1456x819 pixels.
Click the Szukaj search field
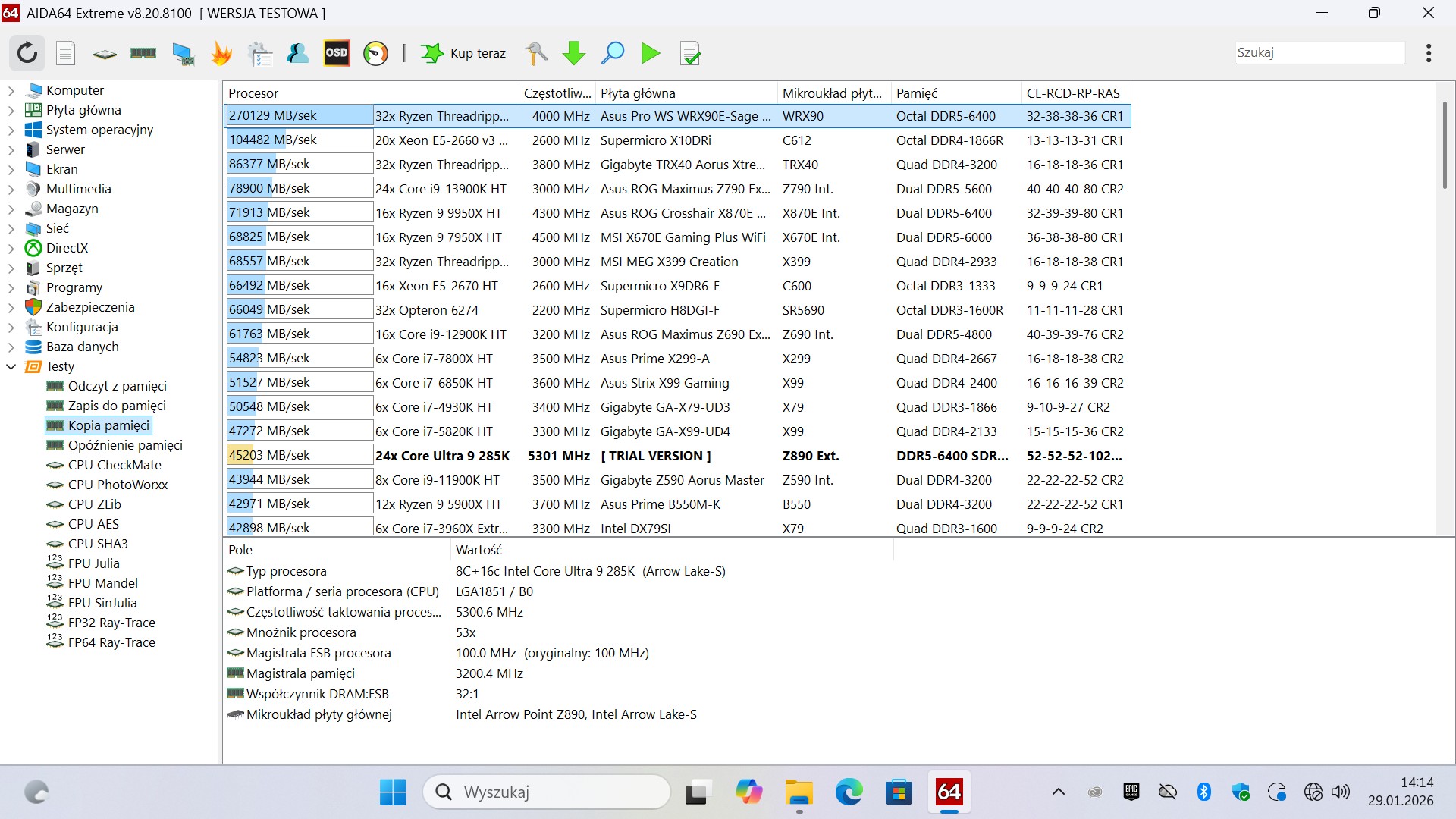point(1319,53)
